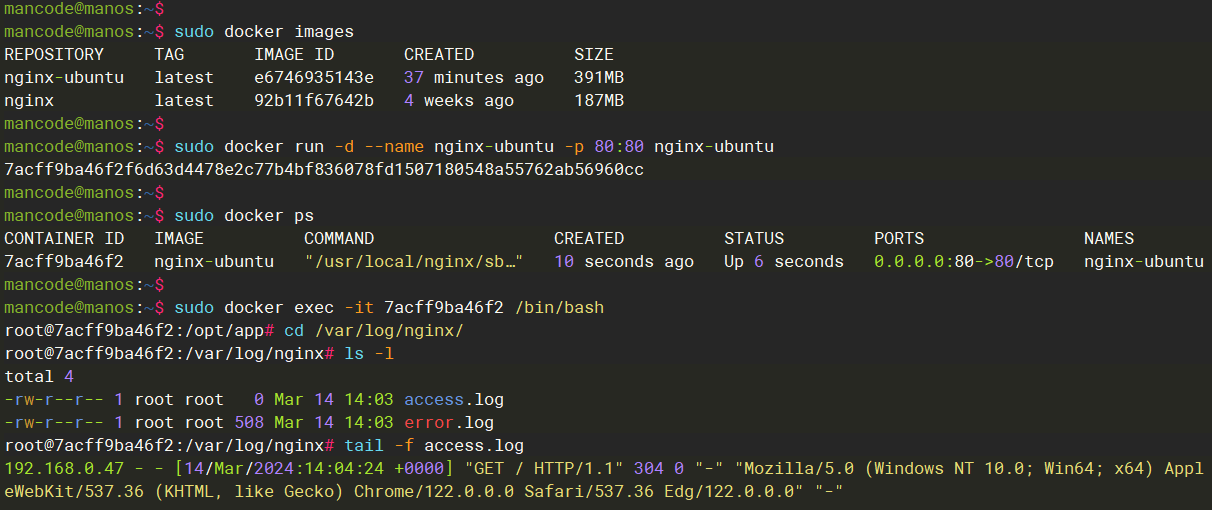The height and width of the screenshot is (510, 1212).
Task: Click the nginx image ID 92b11f67642b
Action: click(314, 100)
